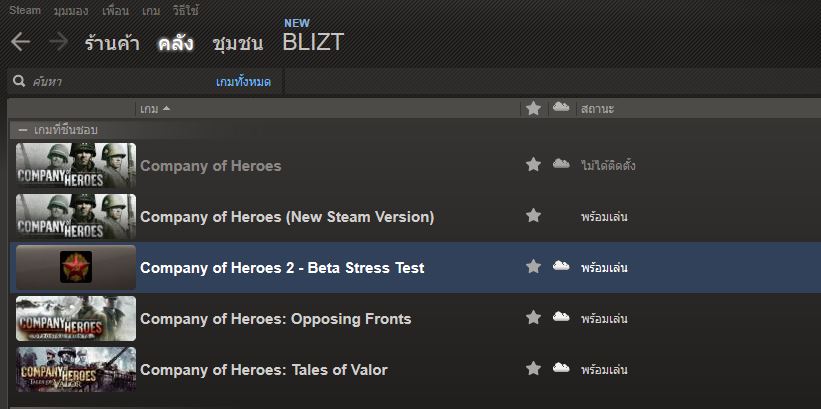
Task: Collapse the เกมที่ชื่นชอบ favorites category
Action: click(x=23, y=130)
